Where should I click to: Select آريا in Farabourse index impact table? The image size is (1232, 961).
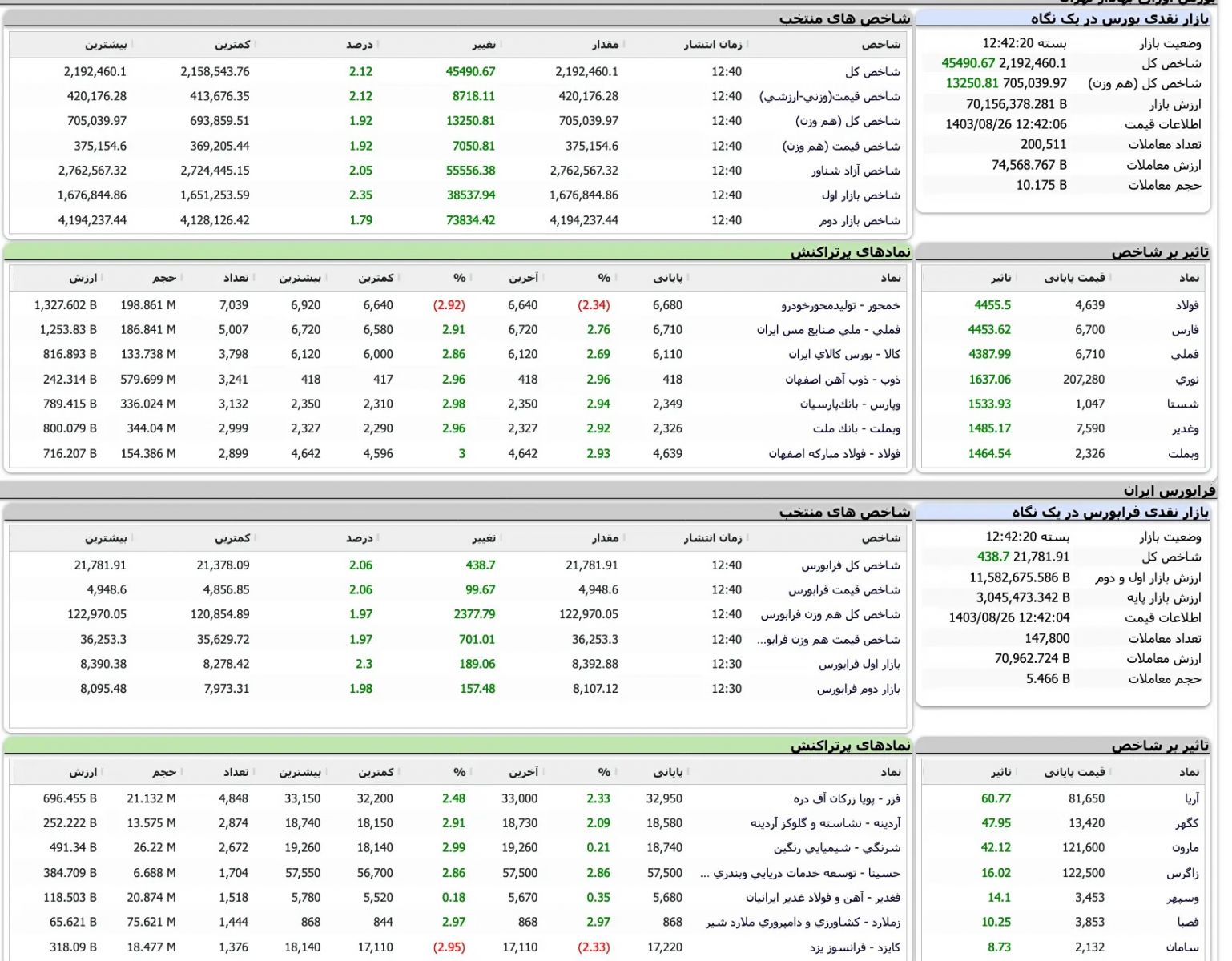point(1192,798)
